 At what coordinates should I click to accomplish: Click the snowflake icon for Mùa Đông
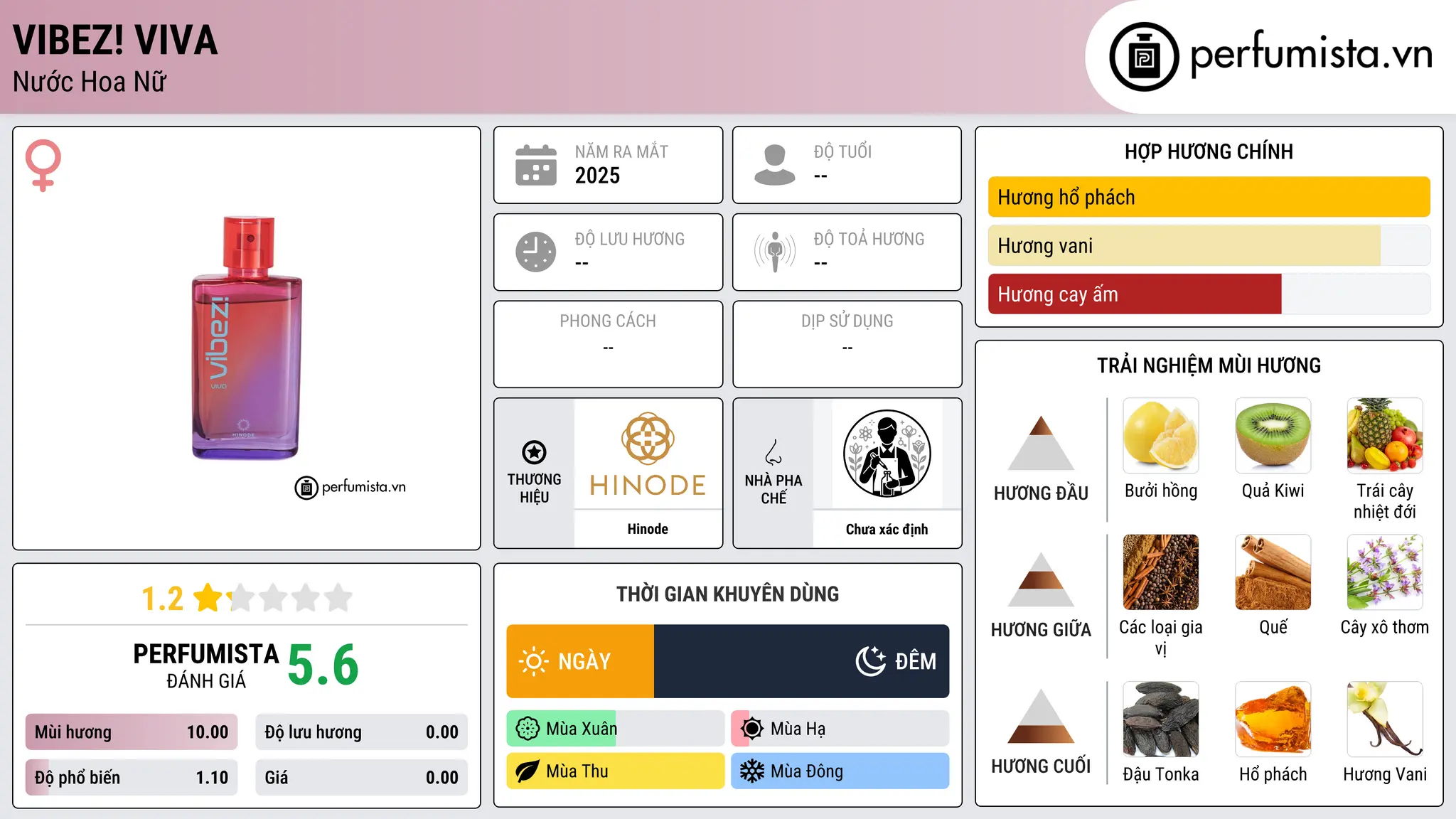tap(752, 771)
